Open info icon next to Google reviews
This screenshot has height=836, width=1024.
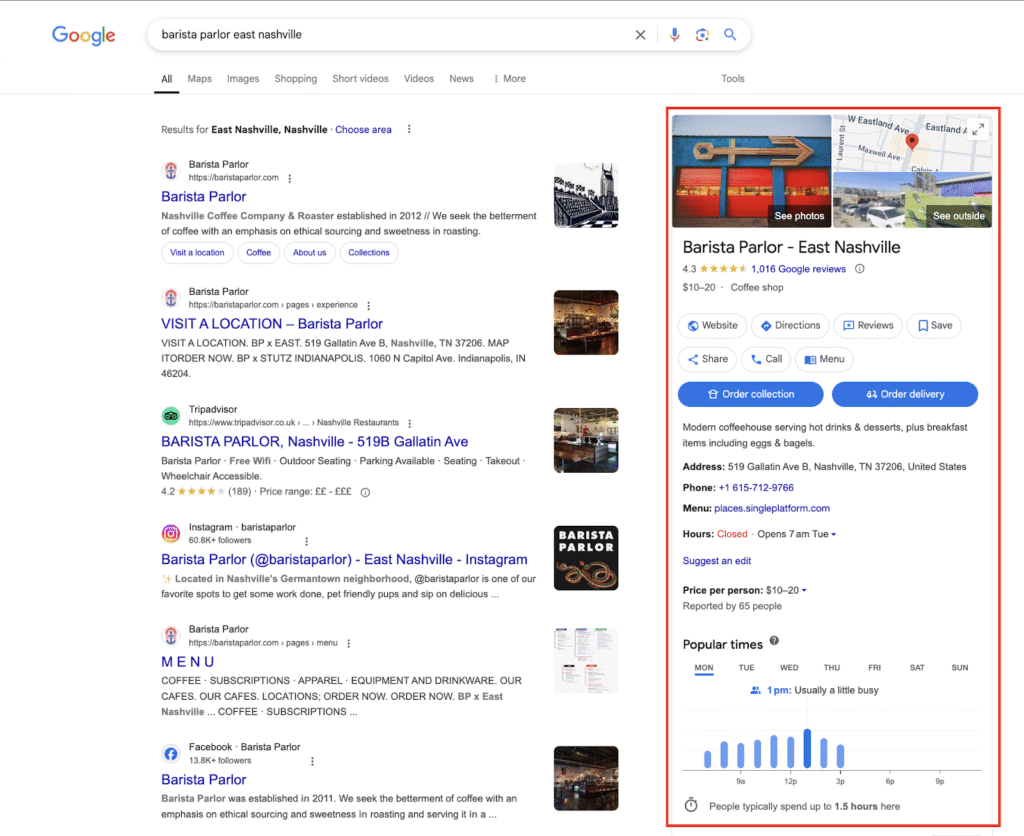[860, 269]
